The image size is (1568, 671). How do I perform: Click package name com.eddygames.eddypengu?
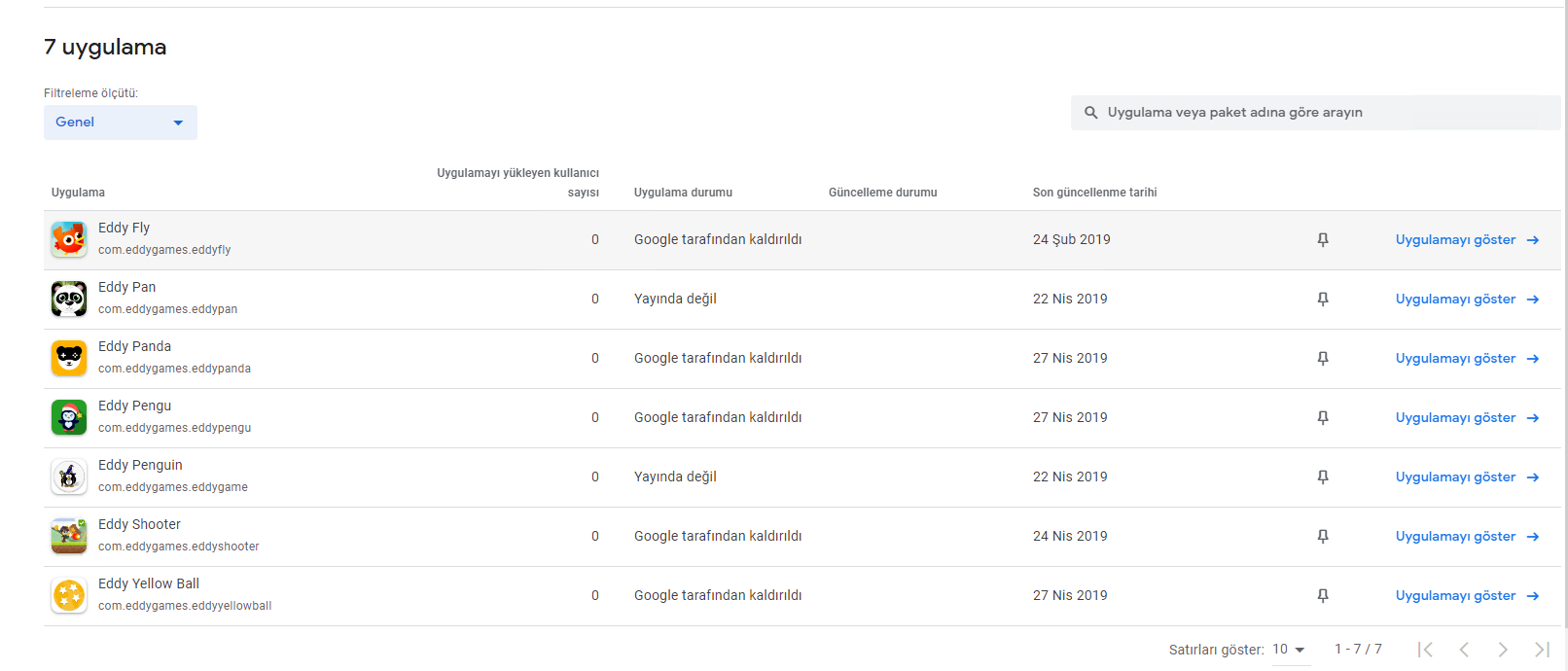click(x=174, y=428)
